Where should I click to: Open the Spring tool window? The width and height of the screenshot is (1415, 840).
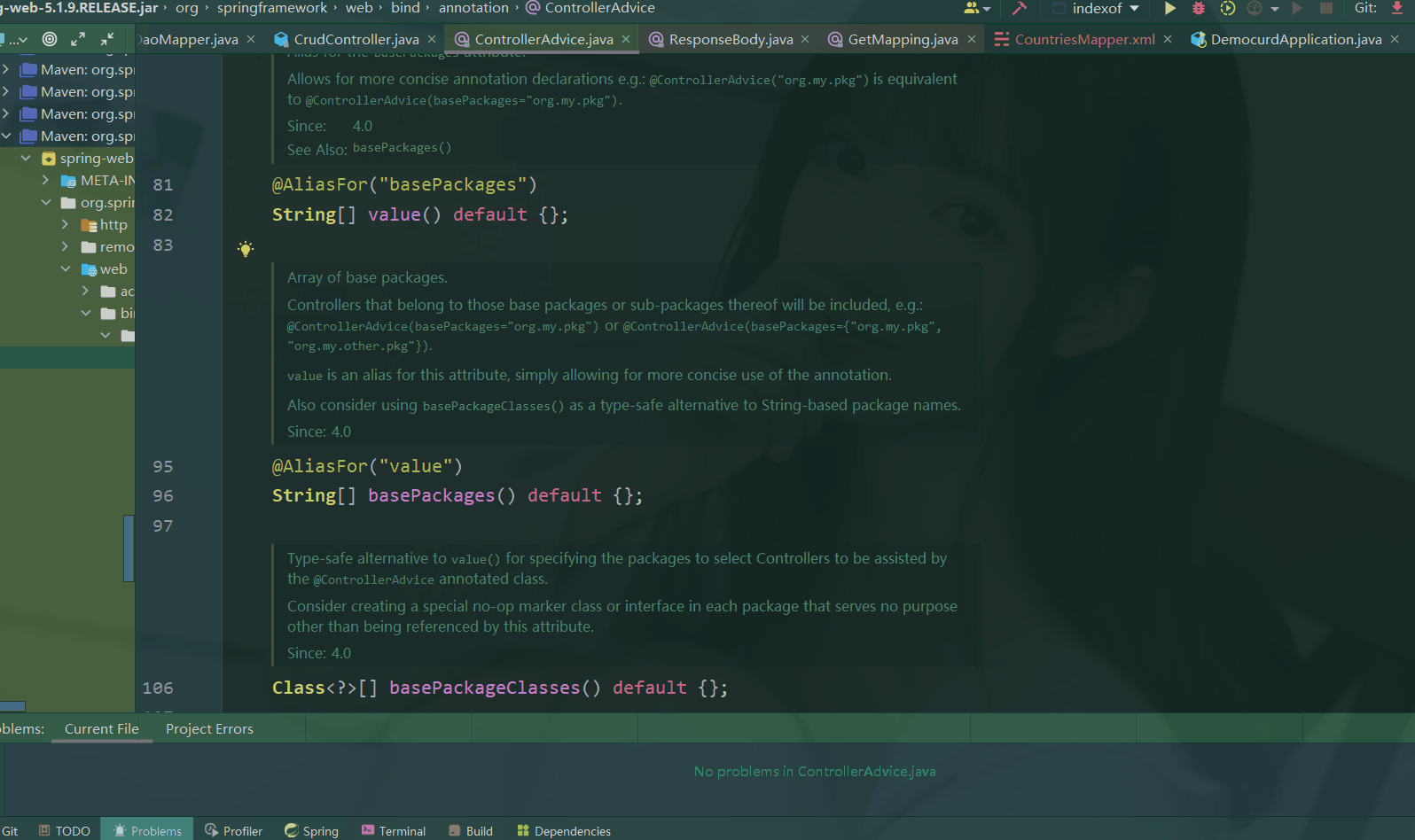[312, 830]
